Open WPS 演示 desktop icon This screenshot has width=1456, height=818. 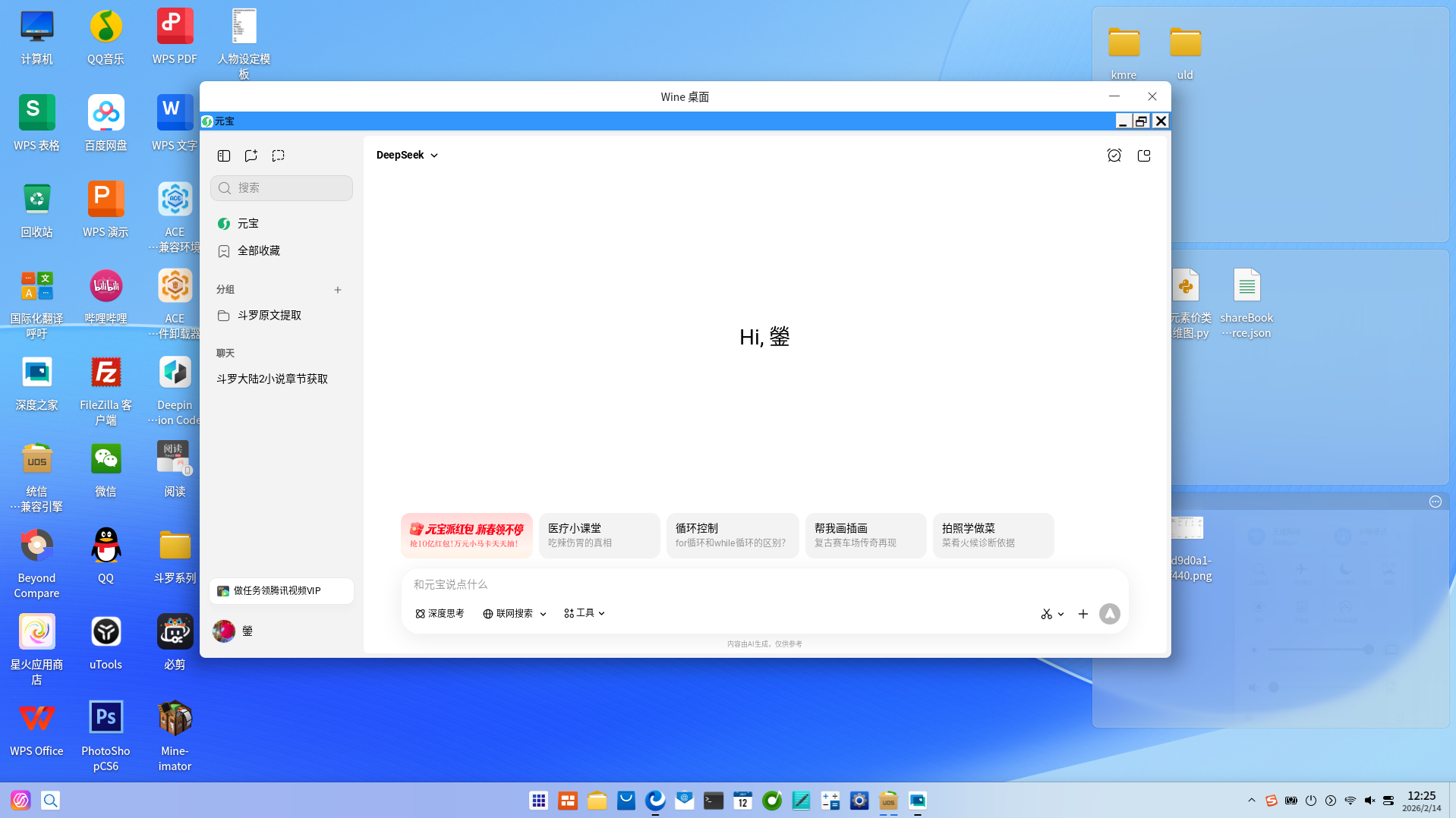(106, 210)
